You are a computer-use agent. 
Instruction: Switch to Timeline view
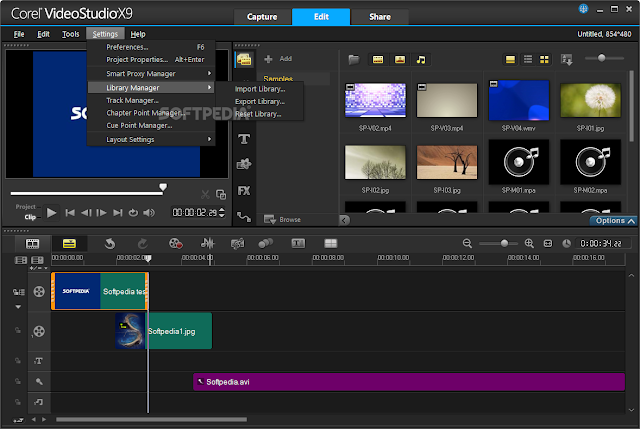[69, 244]
